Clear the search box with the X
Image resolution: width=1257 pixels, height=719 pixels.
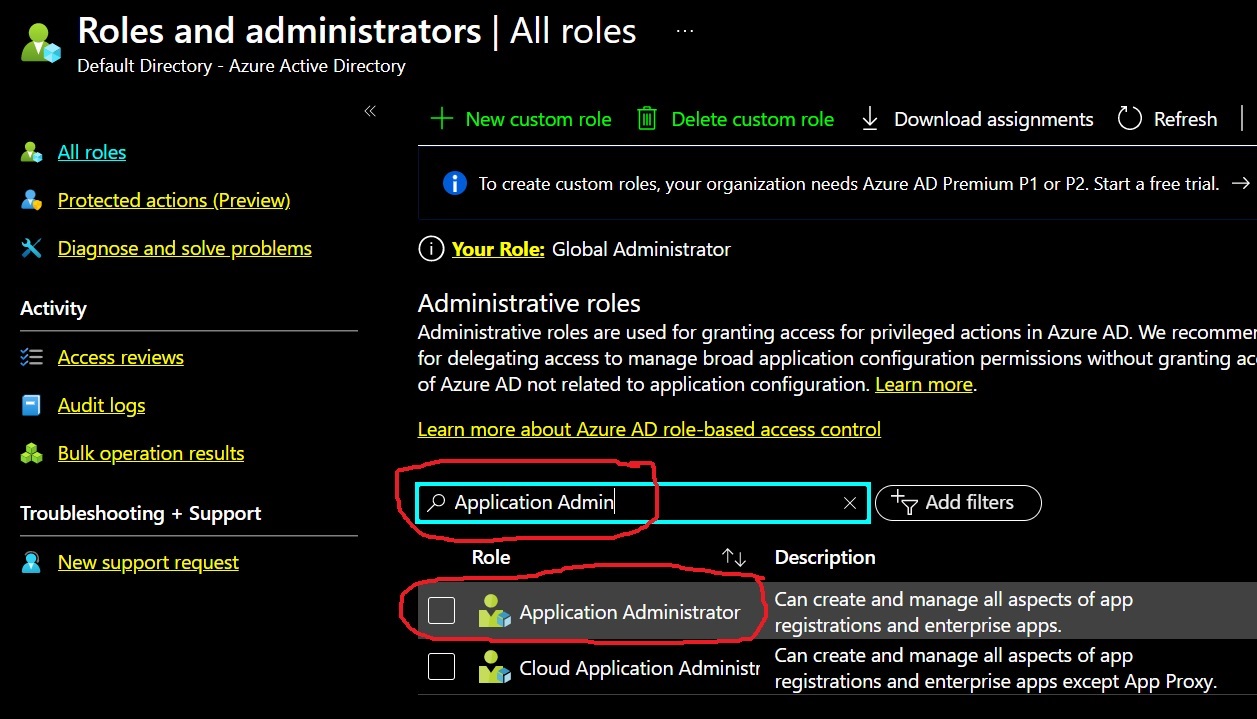pos(850,503)
